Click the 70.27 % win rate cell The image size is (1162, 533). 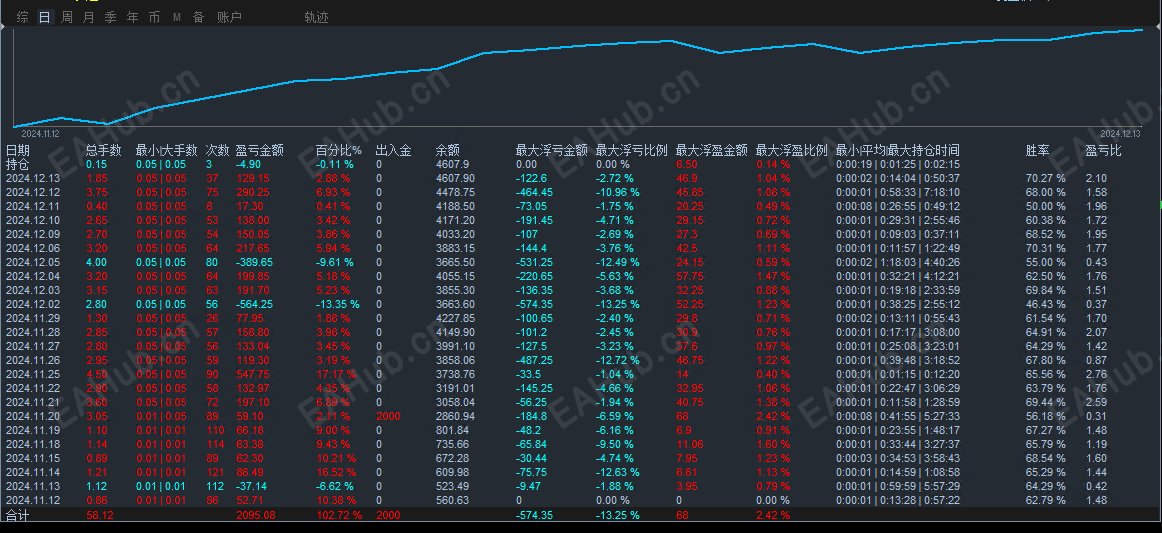[x=1046, y=178]
